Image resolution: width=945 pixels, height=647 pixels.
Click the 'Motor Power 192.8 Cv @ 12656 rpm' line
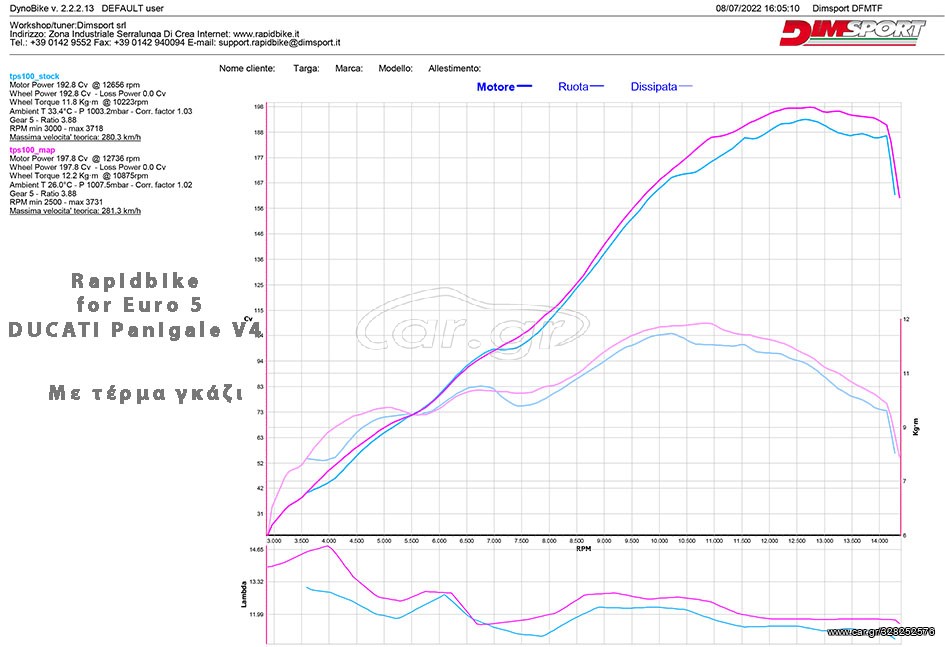point(75,85)
